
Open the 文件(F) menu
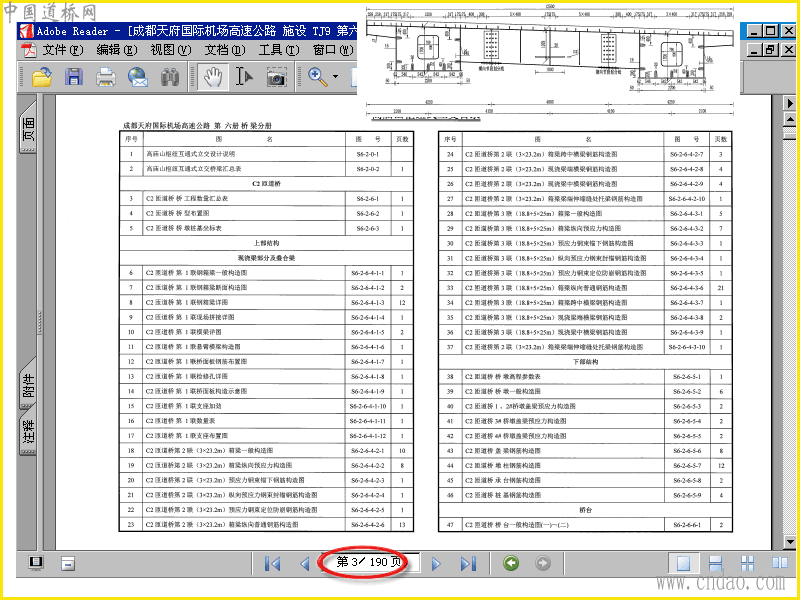(x=63, y=50)
